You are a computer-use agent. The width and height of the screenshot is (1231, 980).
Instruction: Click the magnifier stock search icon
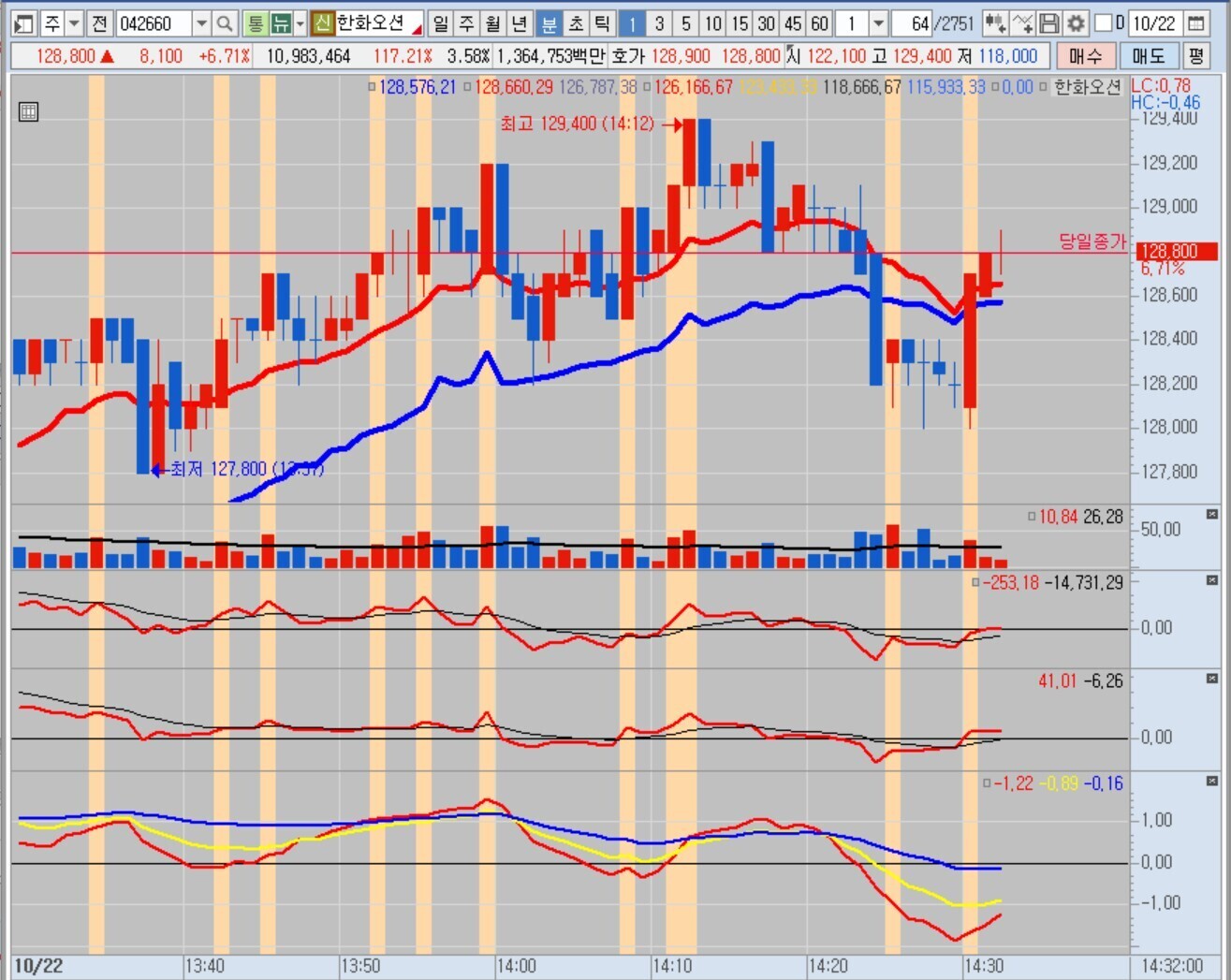click(225, 23)
